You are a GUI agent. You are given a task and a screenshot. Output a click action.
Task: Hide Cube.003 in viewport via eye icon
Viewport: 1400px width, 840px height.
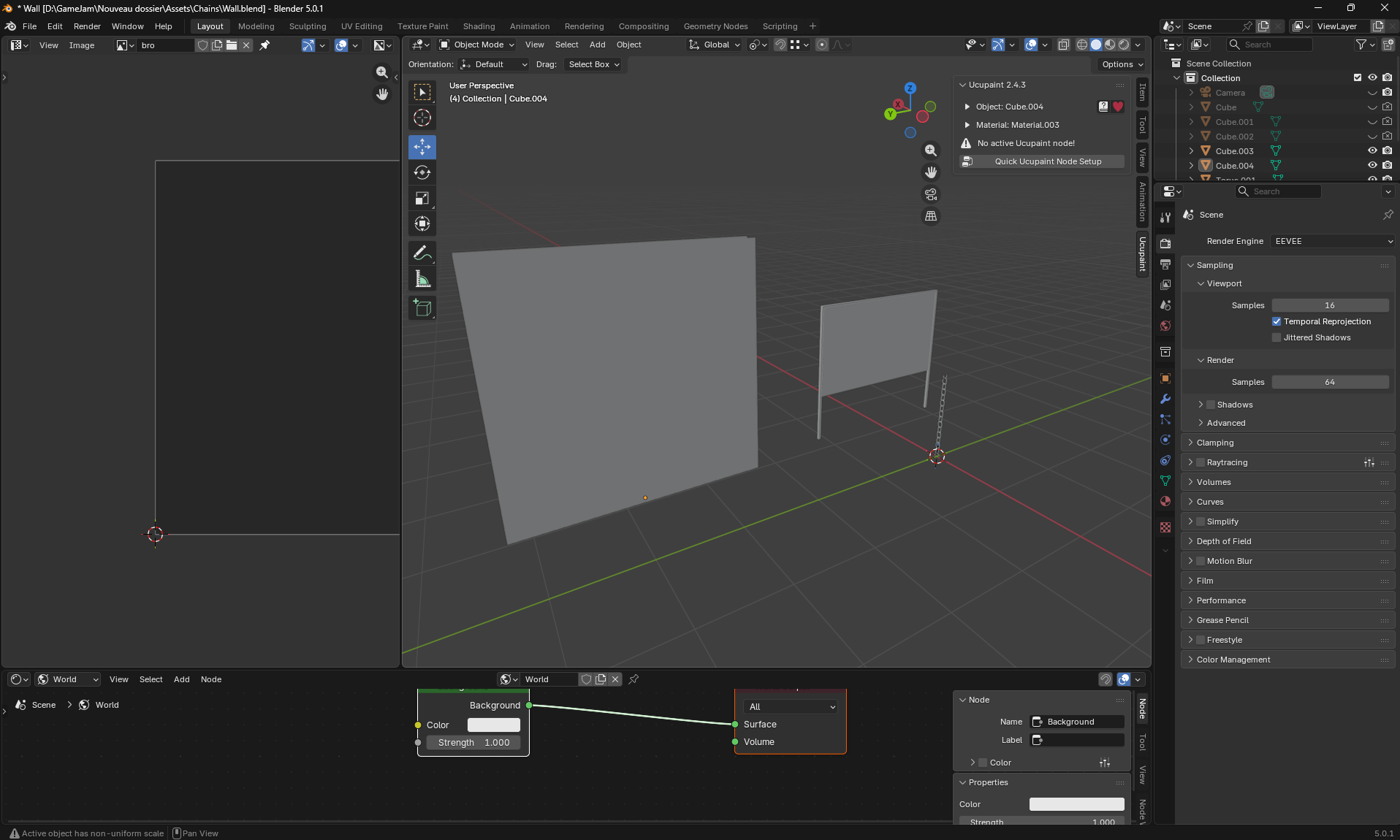point(1372,151)
